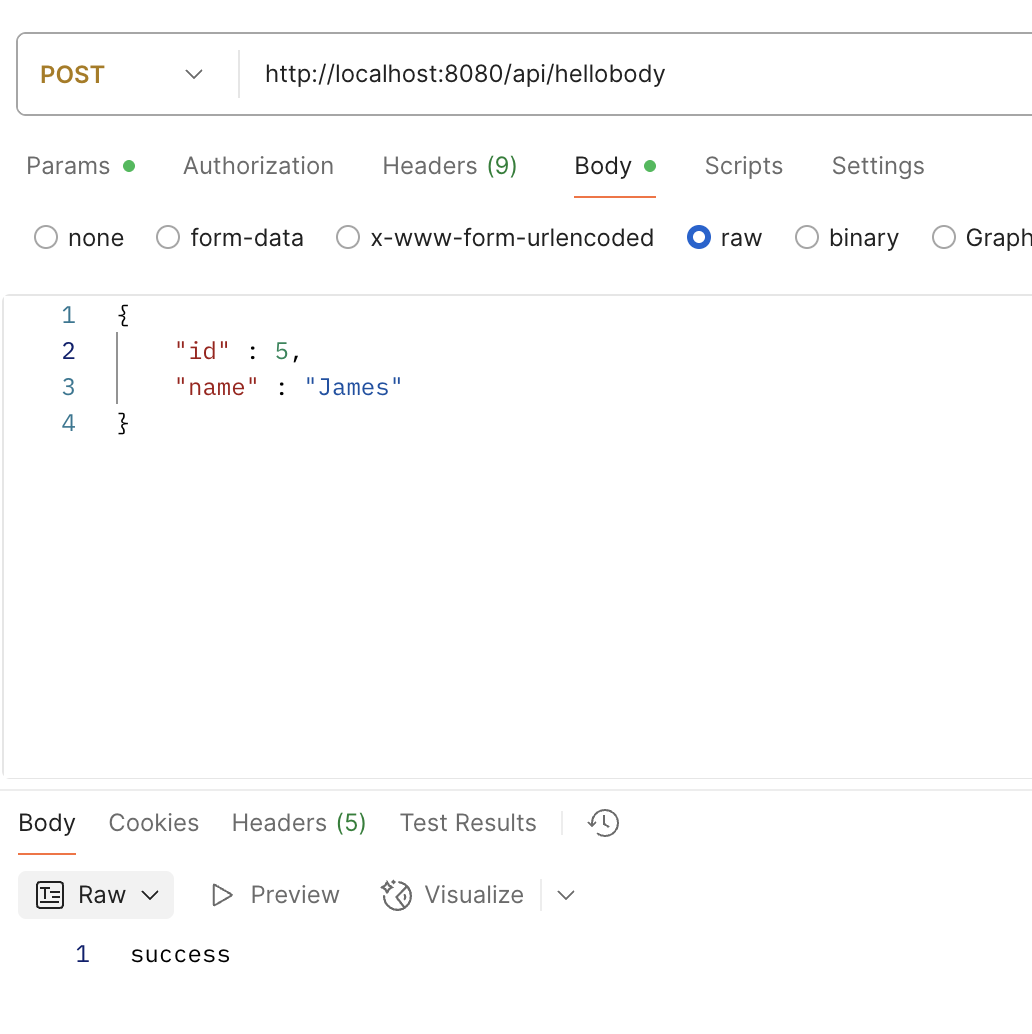Viewport: 1032px width, 1034px height.
Task: Click the request URL input field
Action: [x=640, y=75]
